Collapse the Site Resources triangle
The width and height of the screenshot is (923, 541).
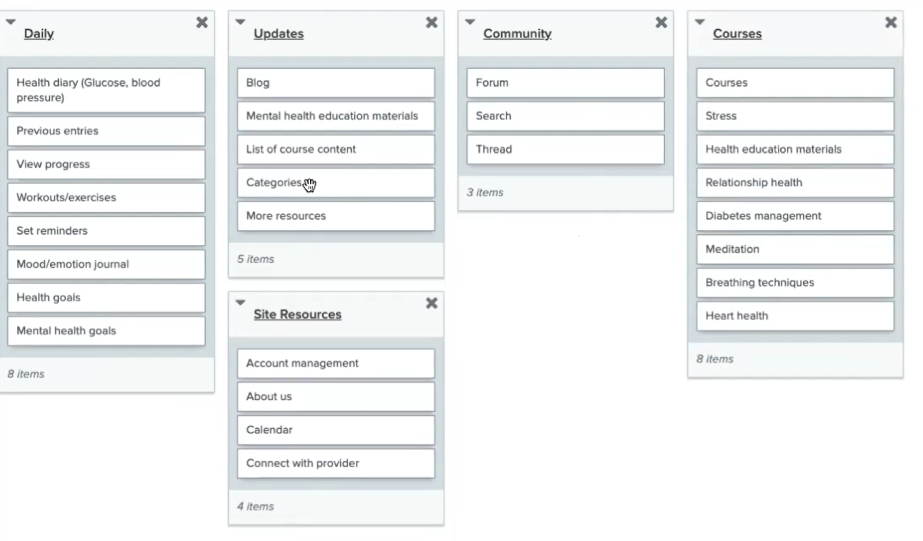(x=240, y=303)
